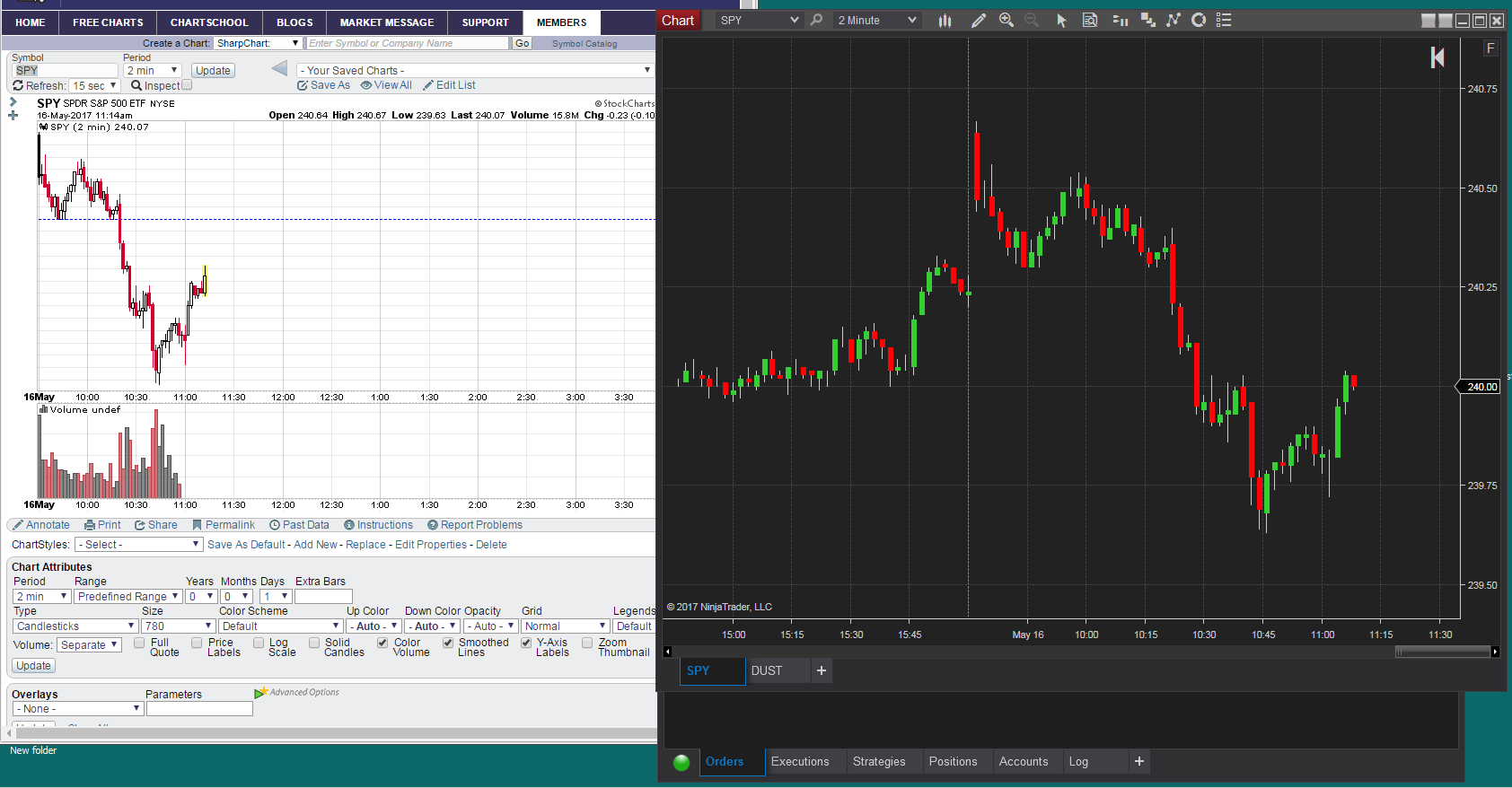Open the Up Color Auto selector
Image resolution: width=1512 pixels, height=788 pixels.
(x=374, y=626)
